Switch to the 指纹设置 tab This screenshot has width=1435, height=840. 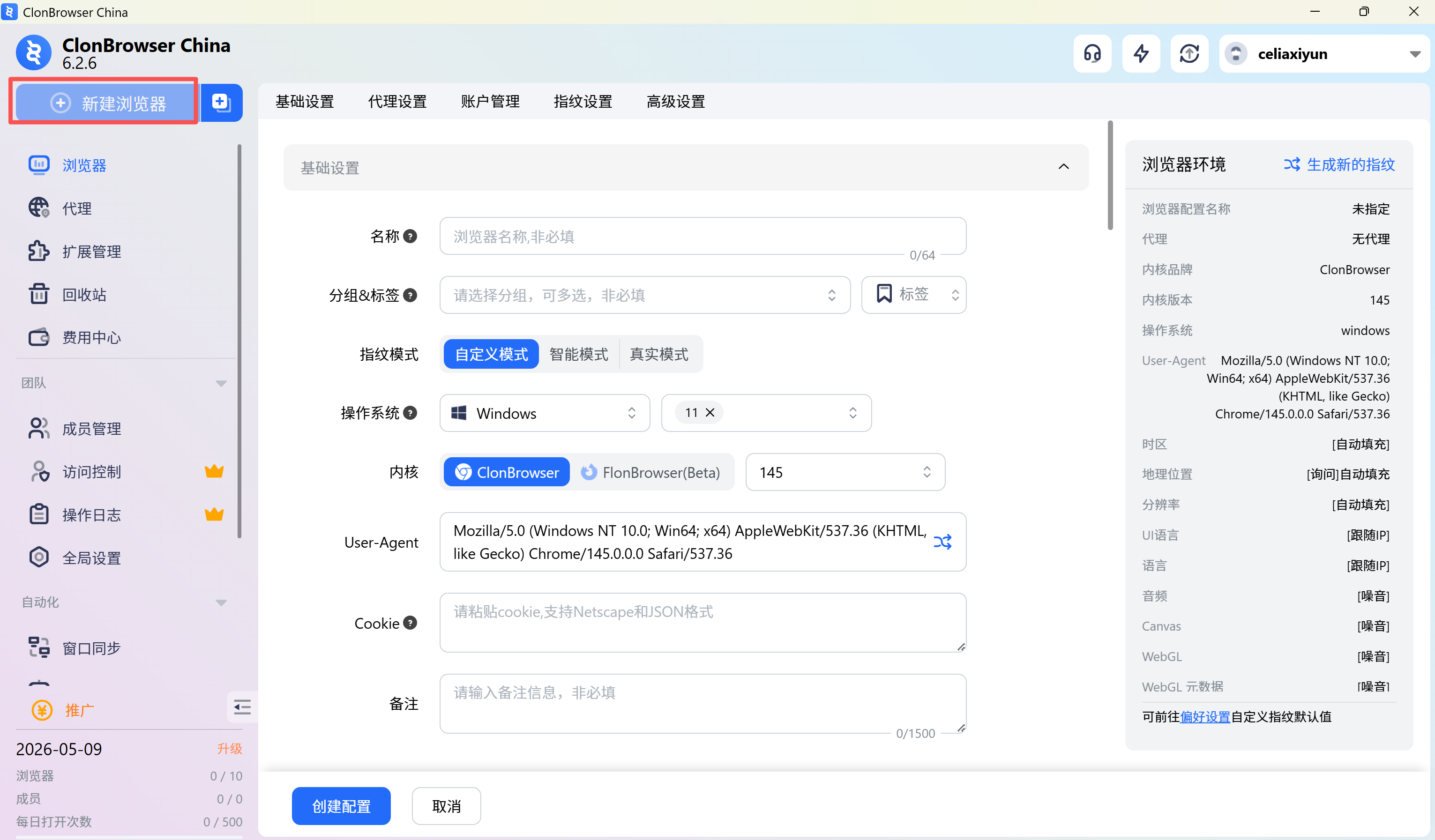[x=583, y=102]
